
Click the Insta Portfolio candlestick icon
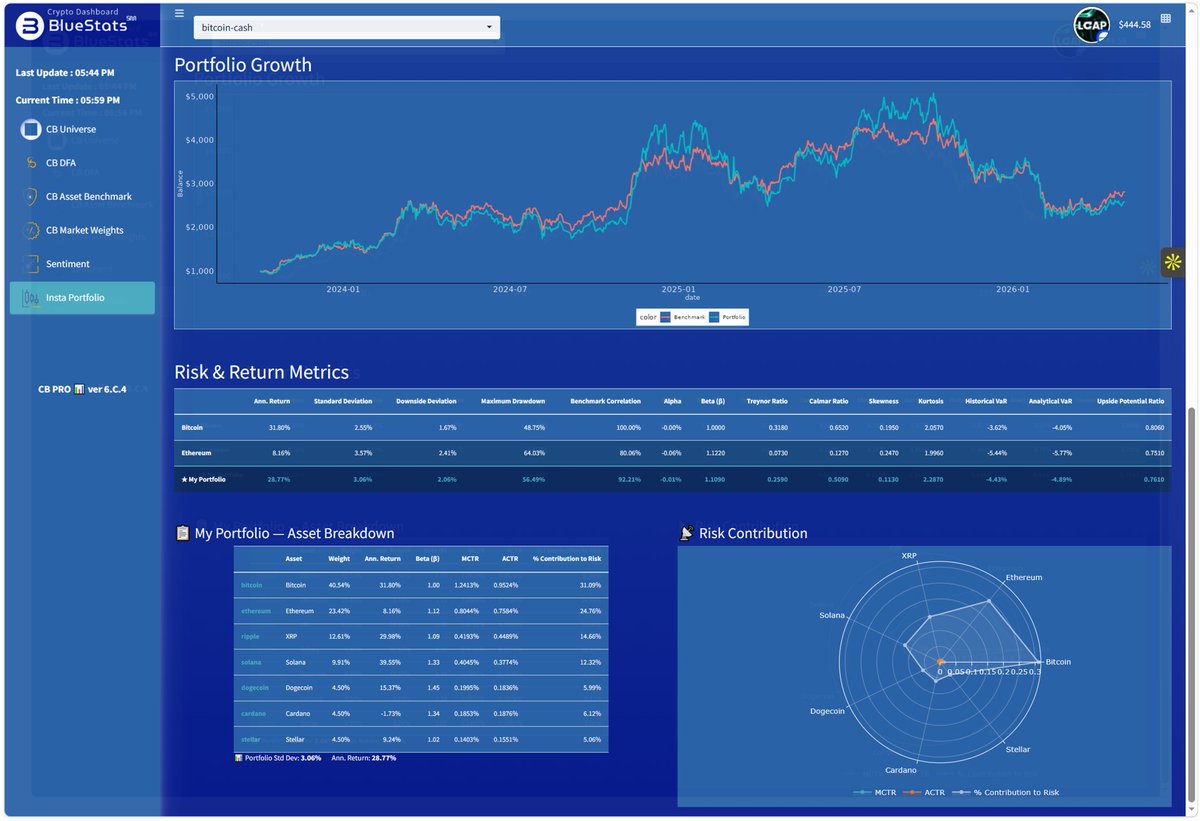pos(31,298)
